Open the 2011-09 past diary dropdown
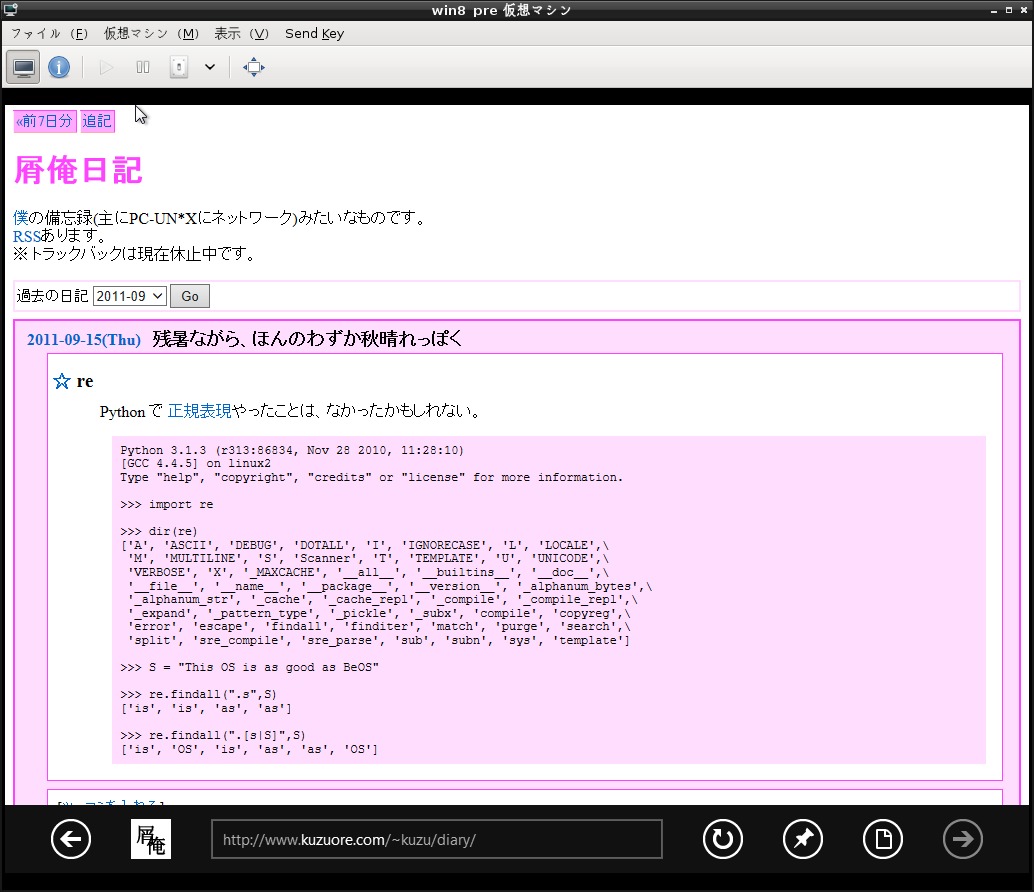Viewport: 1034px width, 892px height. [x=129, y=297]
